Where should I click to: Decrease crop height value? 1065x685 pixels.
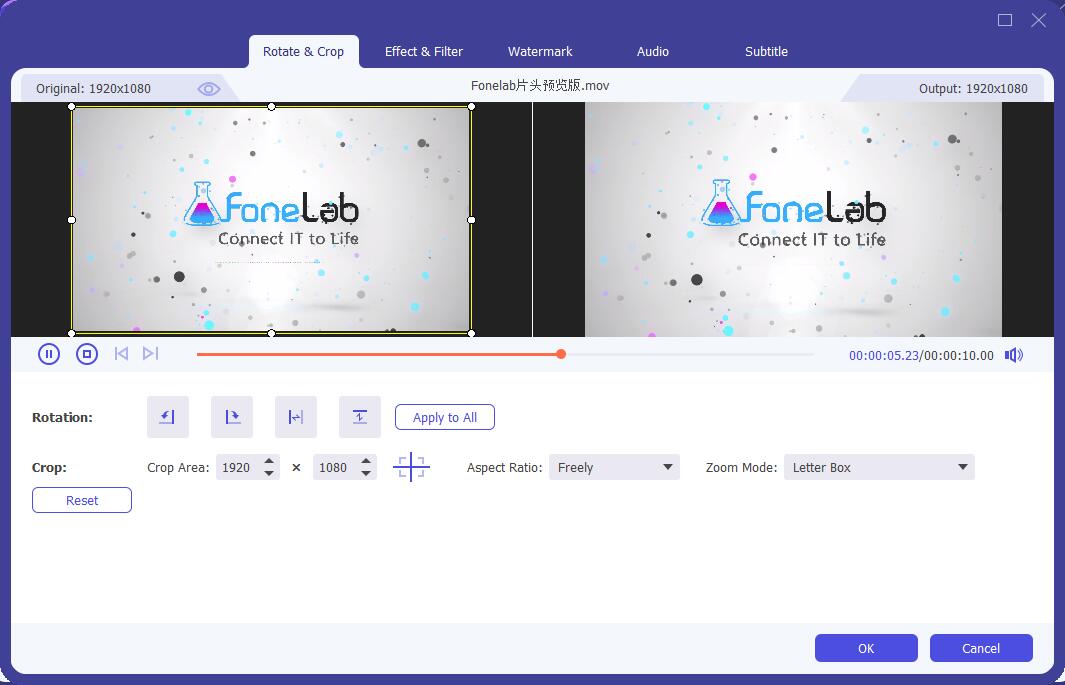(x=366, y=473)
